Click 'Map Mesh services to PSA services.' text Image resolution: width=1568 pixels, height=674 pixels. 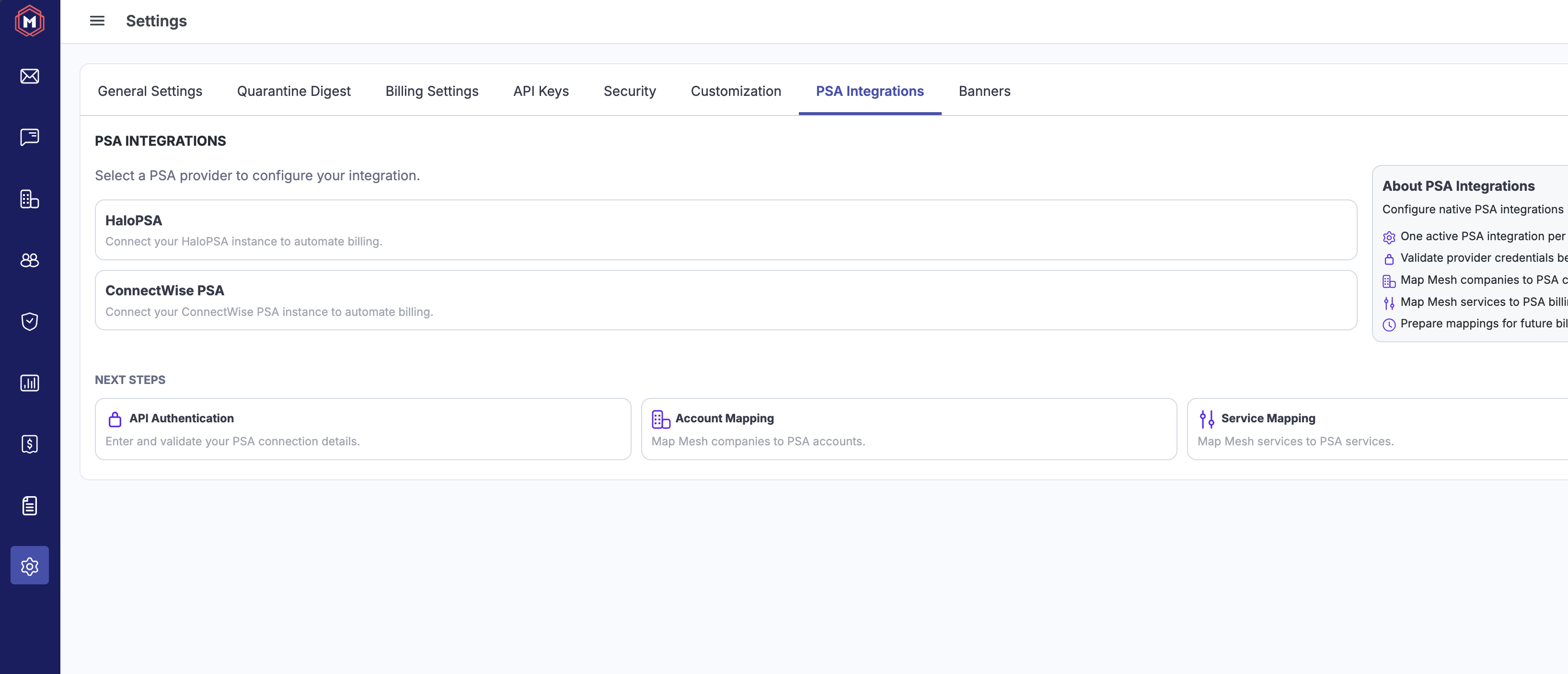coord(1295,442)
